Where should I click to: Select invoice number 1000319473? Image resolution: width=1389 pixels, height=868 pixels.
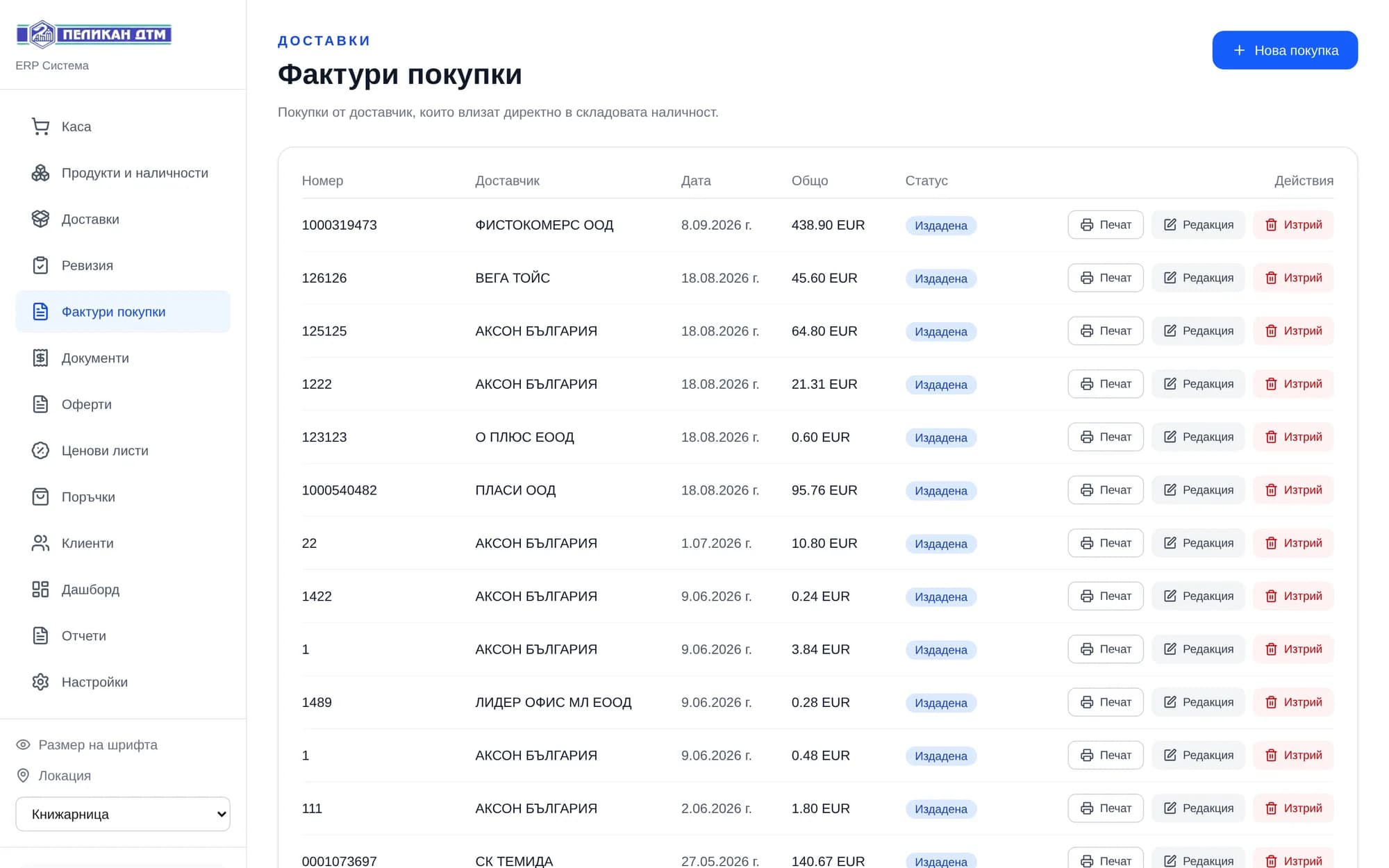(339, 225)
